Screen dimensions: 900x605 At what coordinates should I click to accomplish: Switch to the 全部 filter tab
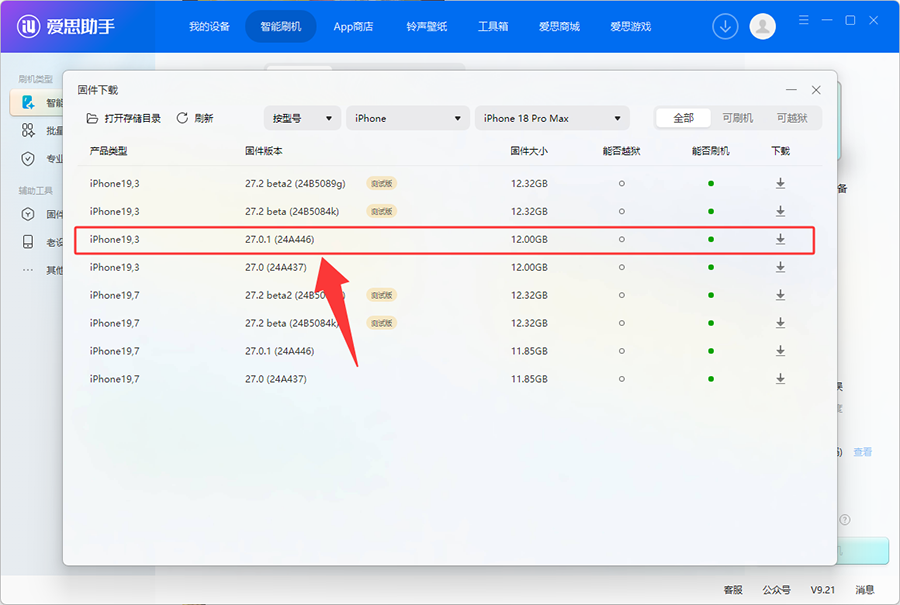(x=683, y=118)
